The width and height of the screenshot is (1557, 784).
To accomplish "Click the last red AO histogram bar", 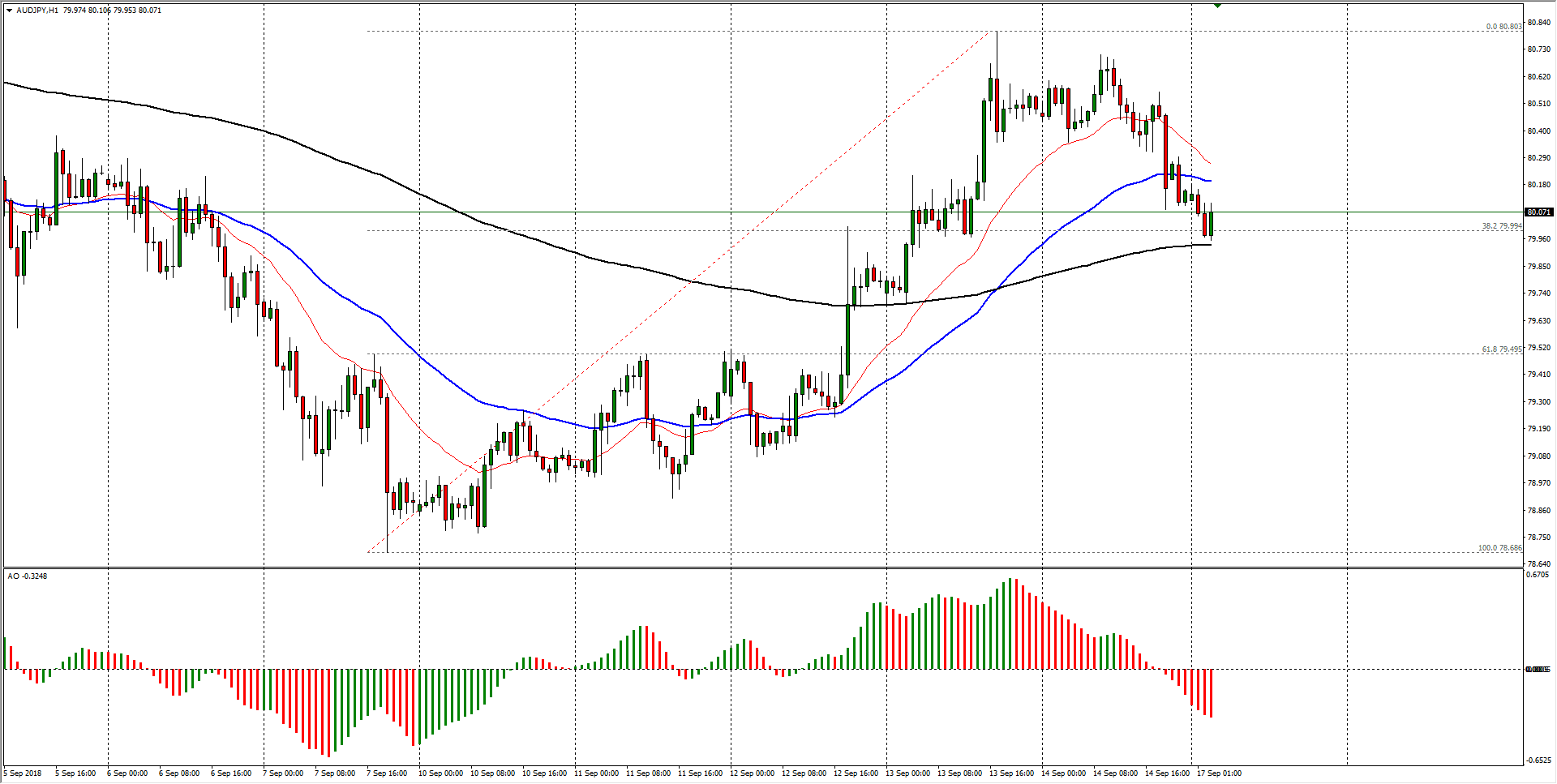I will [x=1212, y=693].
